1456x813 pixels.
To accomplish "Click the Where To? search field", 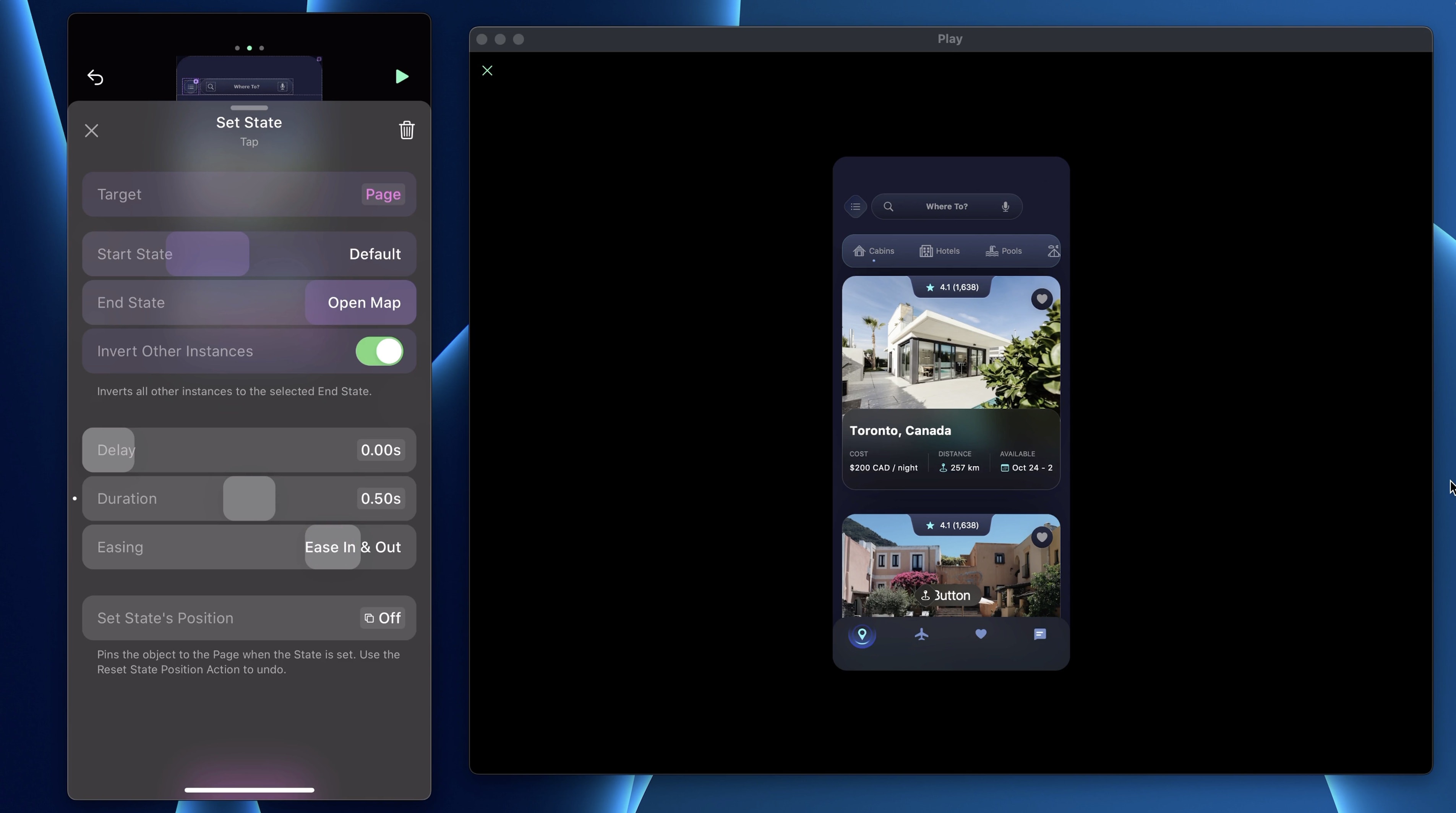I will tap(946, 207).
